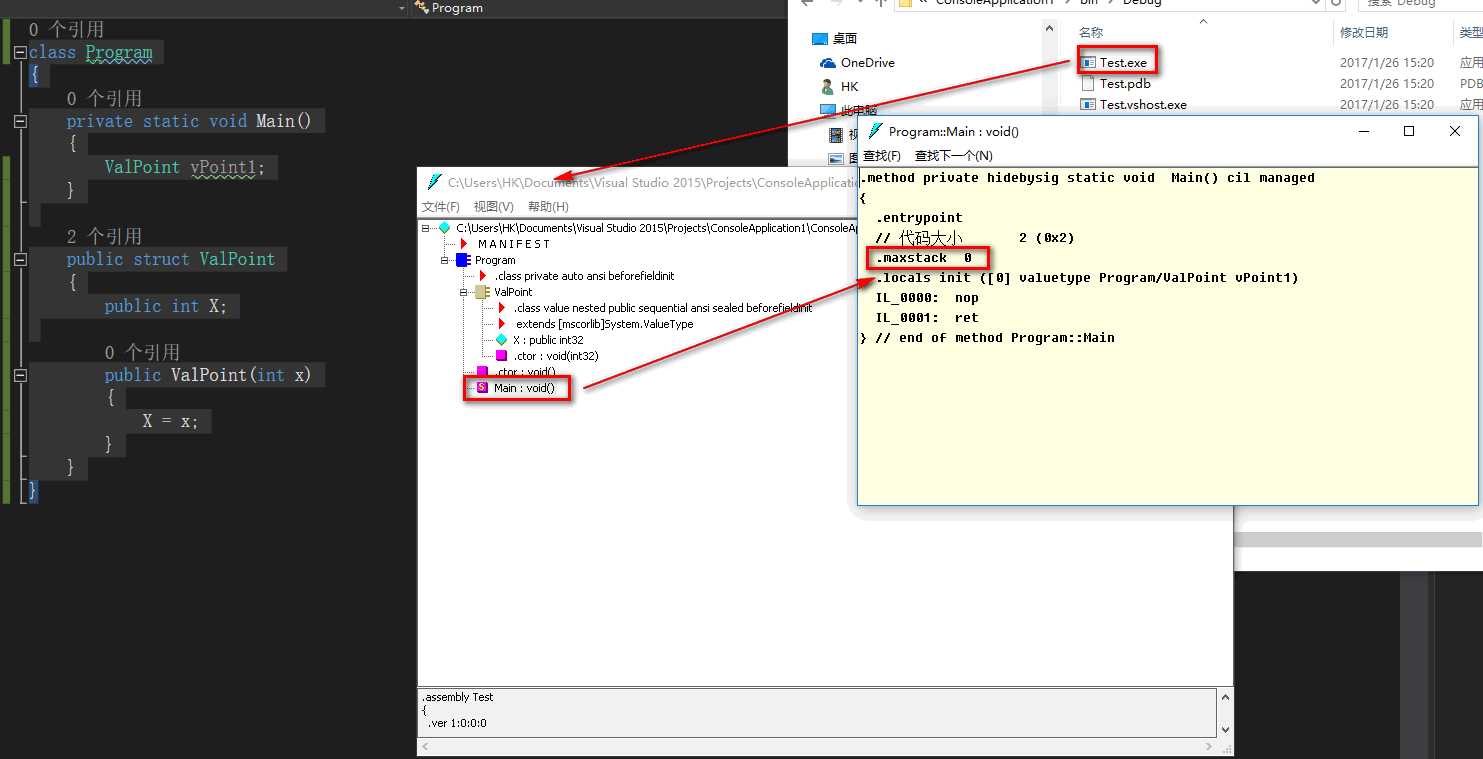Open HK user folder in navigation pane
The image size is (1483, 759).
click(x=849, y=87)
